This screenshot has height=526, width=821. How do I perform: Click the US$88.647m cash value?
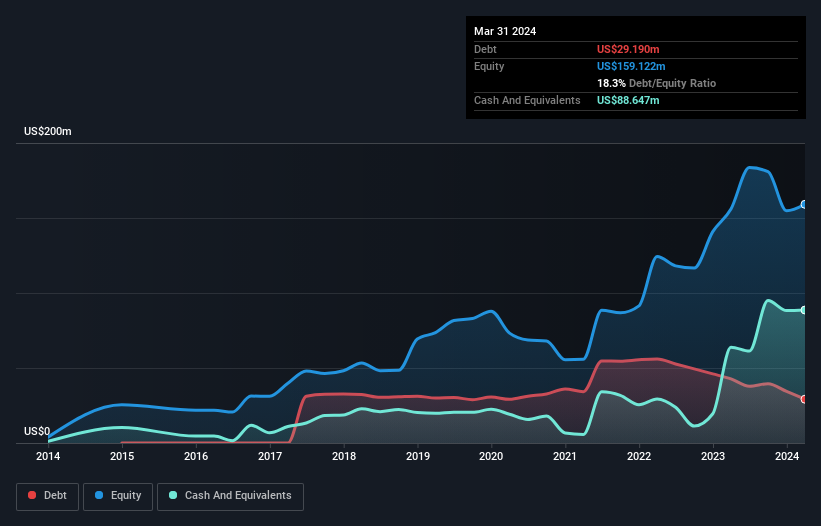tap(628, 100)
